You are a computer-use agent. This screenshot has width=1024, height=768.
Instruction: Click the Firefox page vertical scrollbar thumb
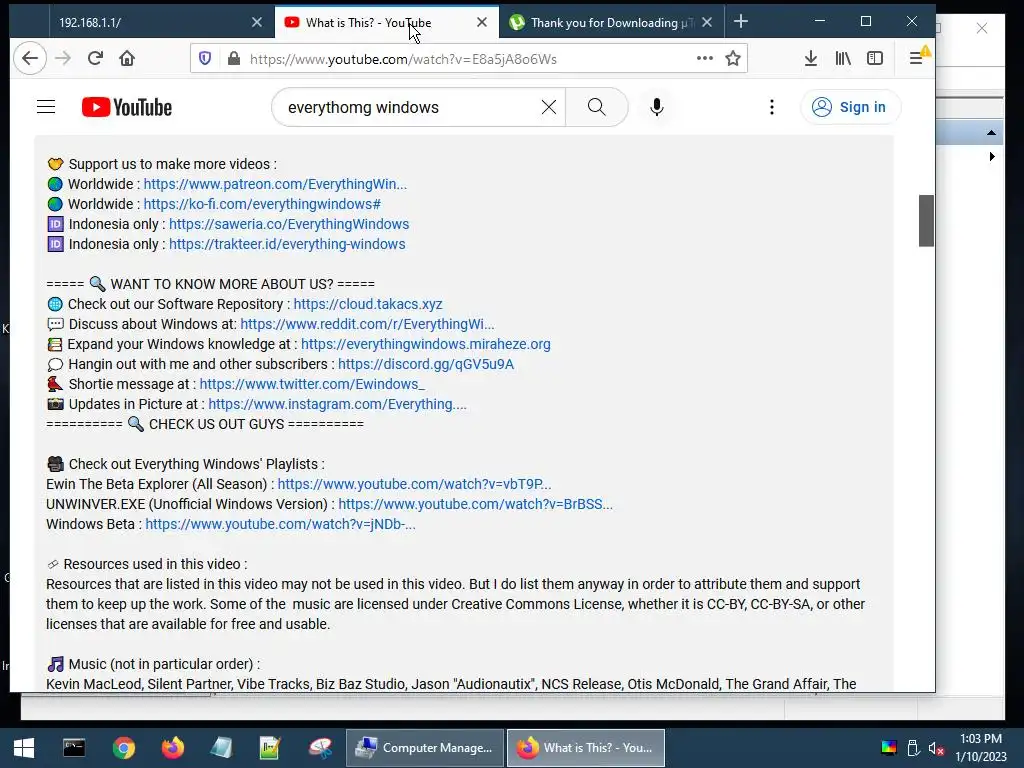point(926,220)
